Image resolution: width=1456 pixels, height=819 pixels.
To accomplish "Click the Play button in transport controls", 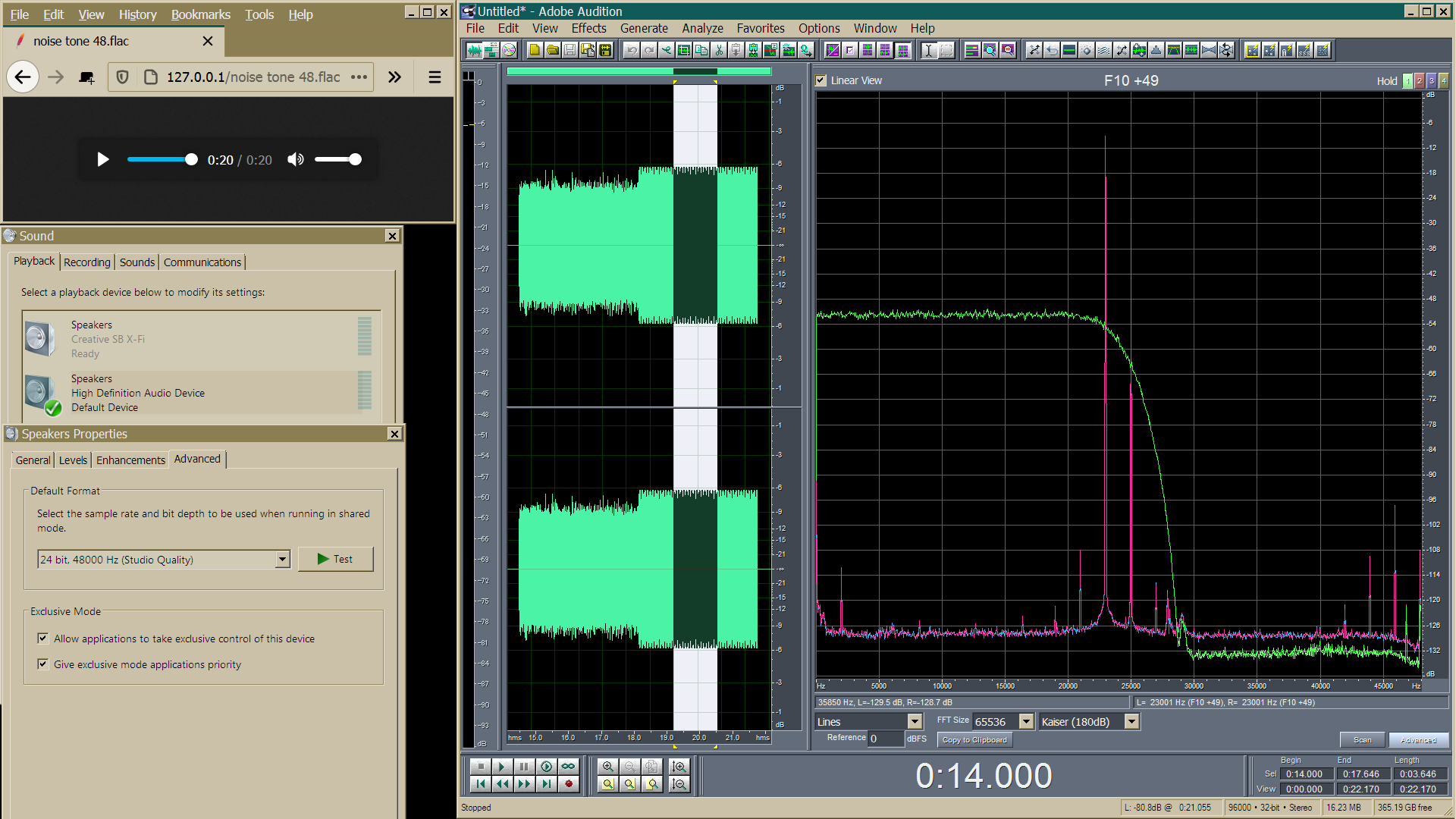I will [x=501, y=767].
